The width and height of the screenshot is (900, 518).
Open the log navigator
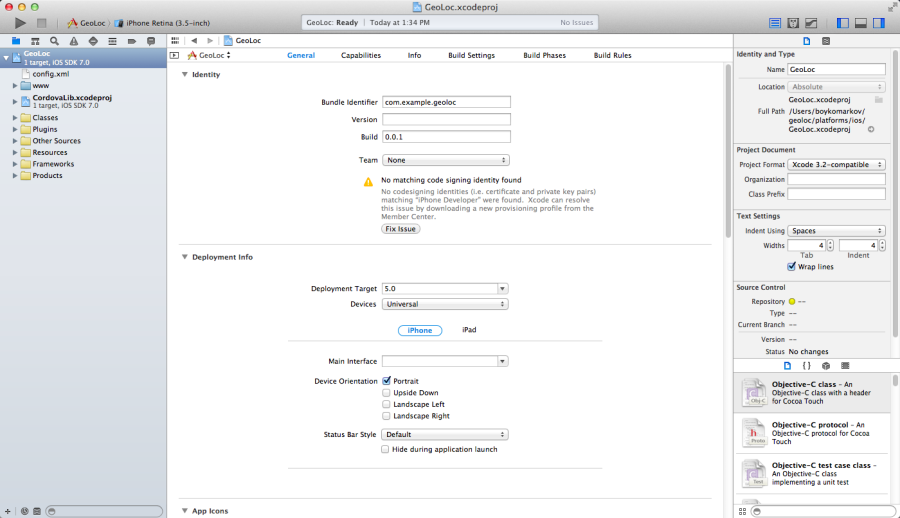click(151, 41)
